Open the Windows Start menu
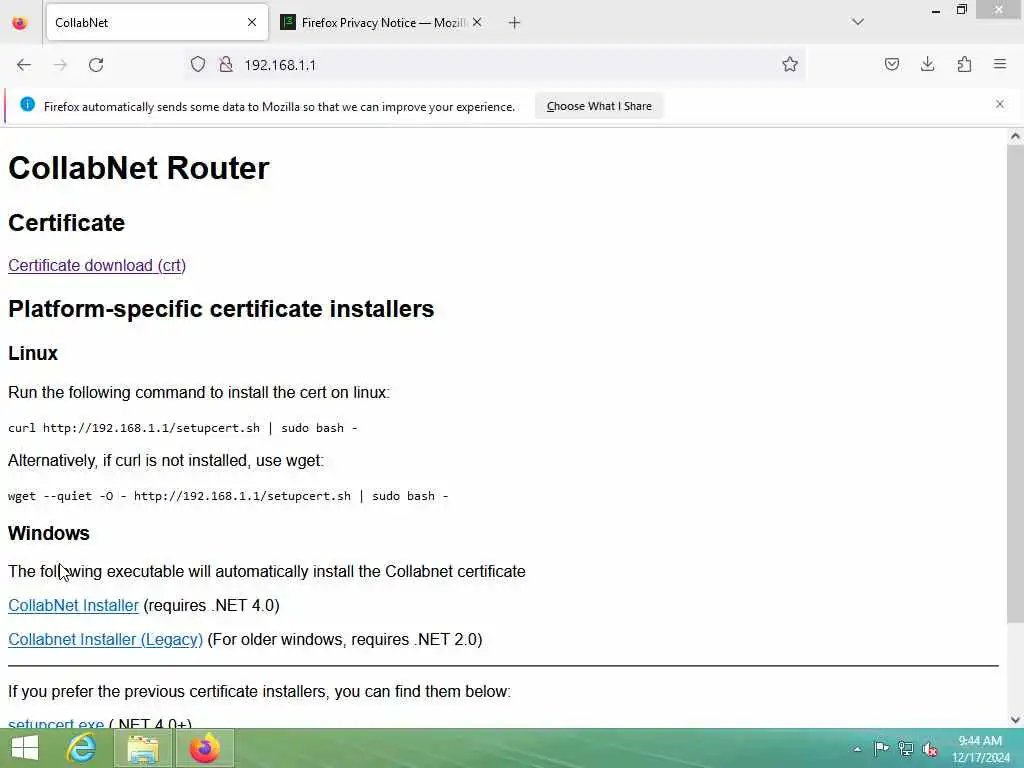This screenshot has height=768, width=1024. click(x=25, y=748)
